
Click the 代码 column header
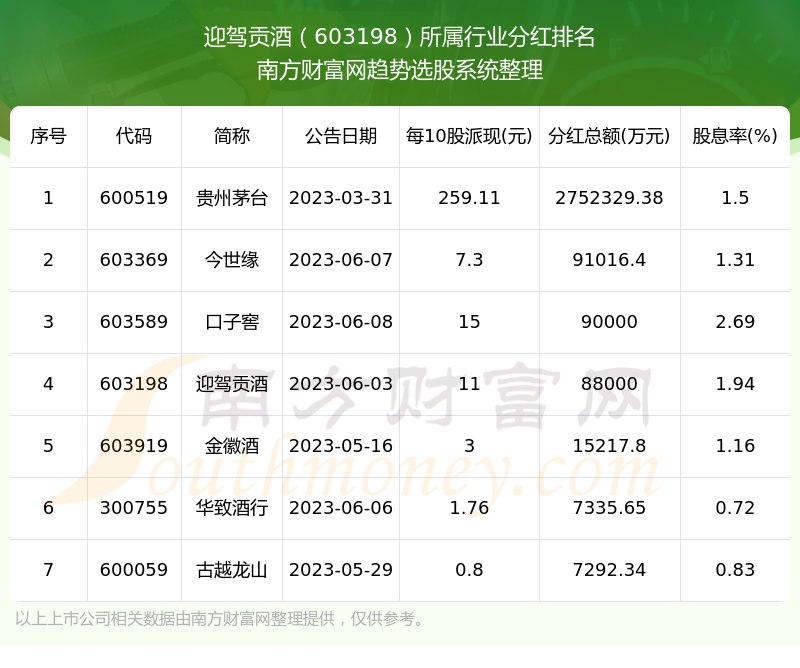(134, 136)
